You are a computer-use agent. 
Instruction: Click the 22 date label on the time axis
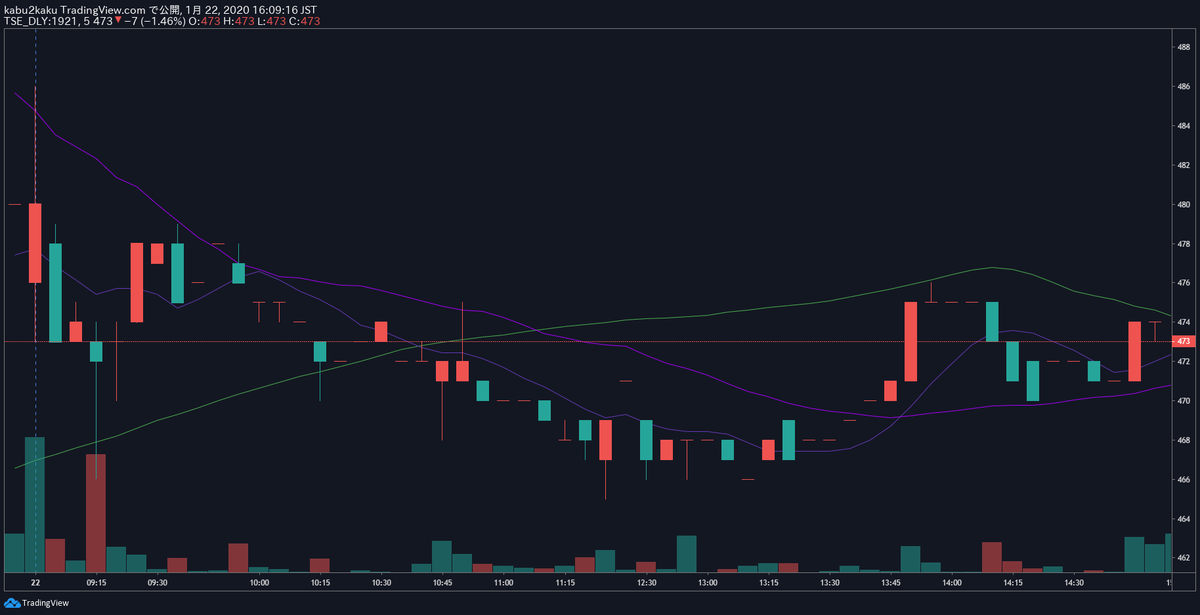(x=37, y=582)
